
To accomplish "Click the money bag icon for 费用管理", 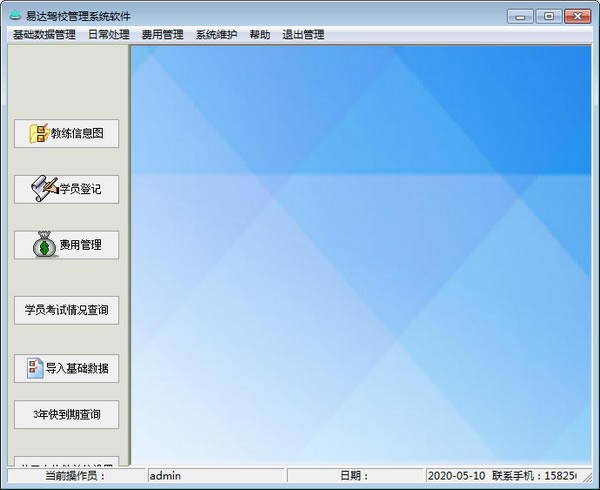I will 46,245.
